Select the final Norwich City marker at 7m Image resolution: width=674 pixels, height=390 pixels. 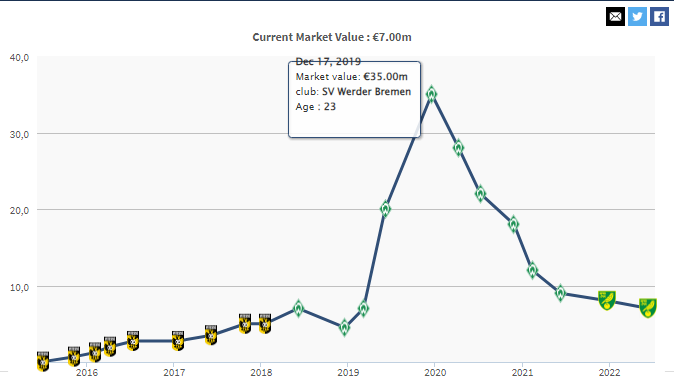(648, 308)
